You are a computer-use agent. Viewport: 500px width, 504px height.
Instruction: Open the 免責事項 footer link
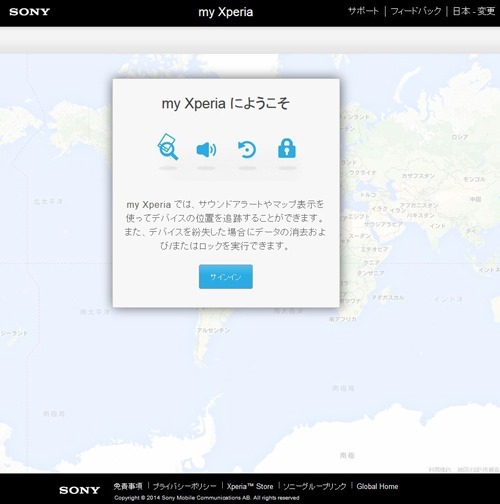(x=128, y=486)
